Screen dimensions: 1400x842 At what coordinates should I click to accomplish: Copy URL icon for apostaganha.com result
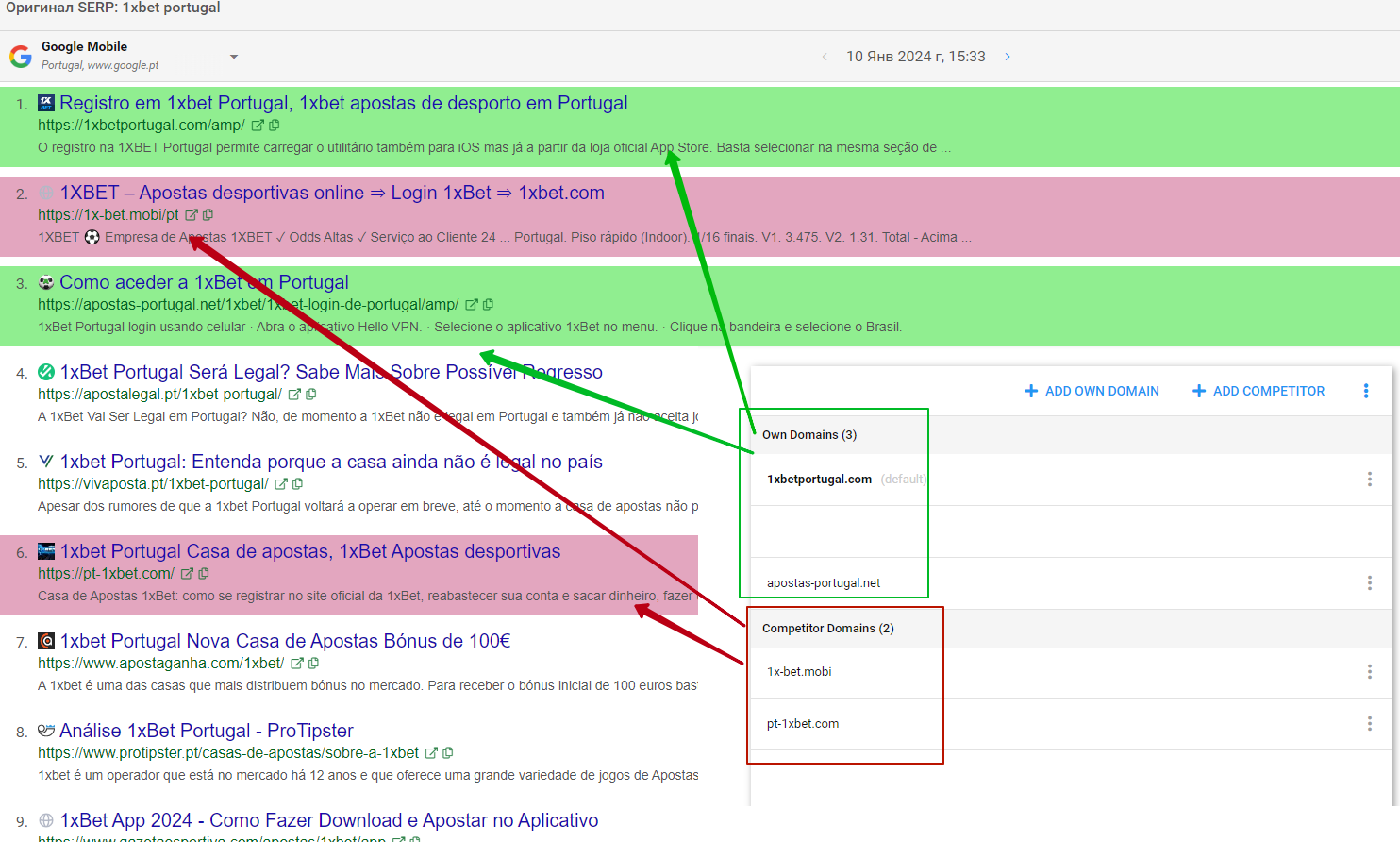314,663
